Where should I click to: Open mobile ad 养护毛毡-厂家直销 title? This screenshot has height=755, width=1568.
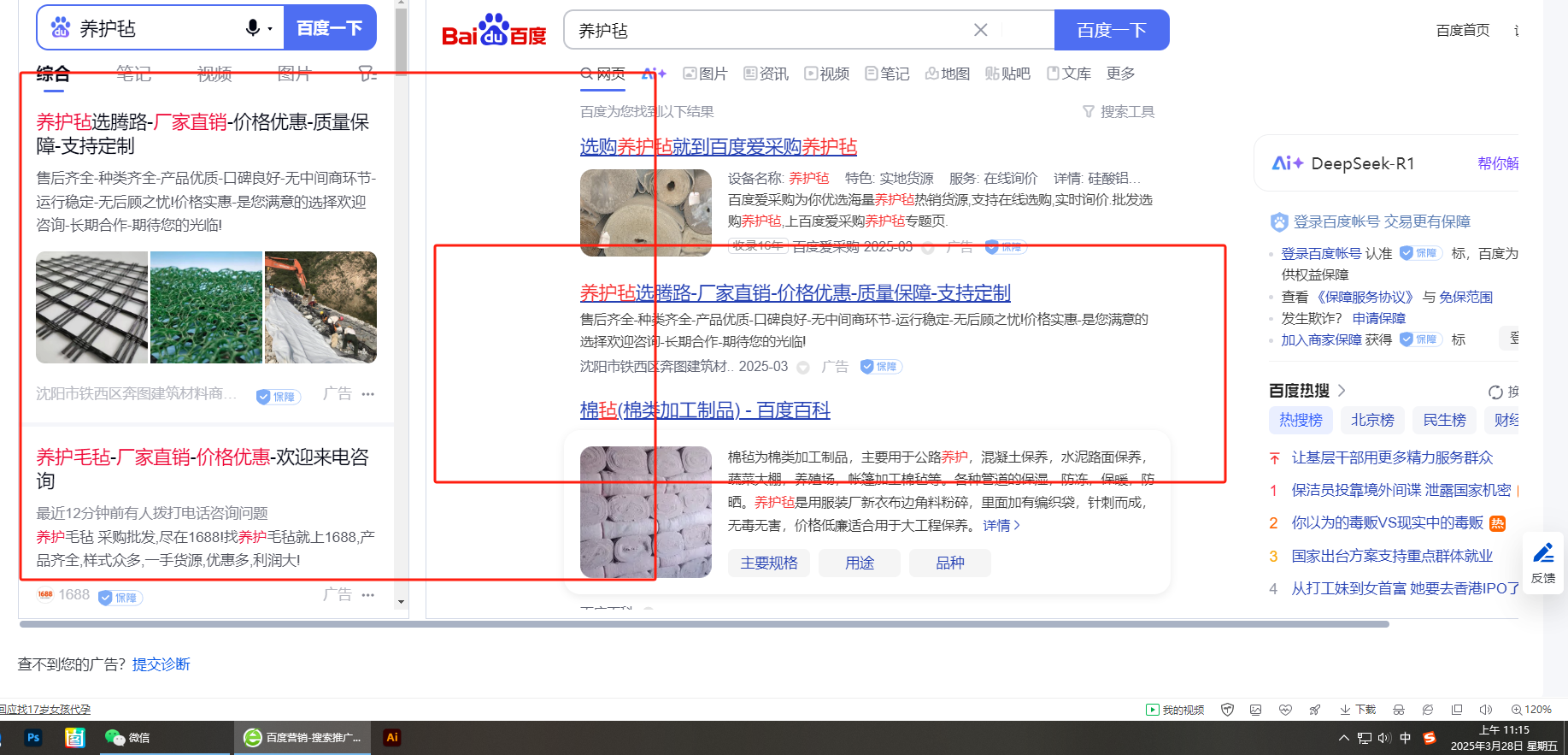203,469
